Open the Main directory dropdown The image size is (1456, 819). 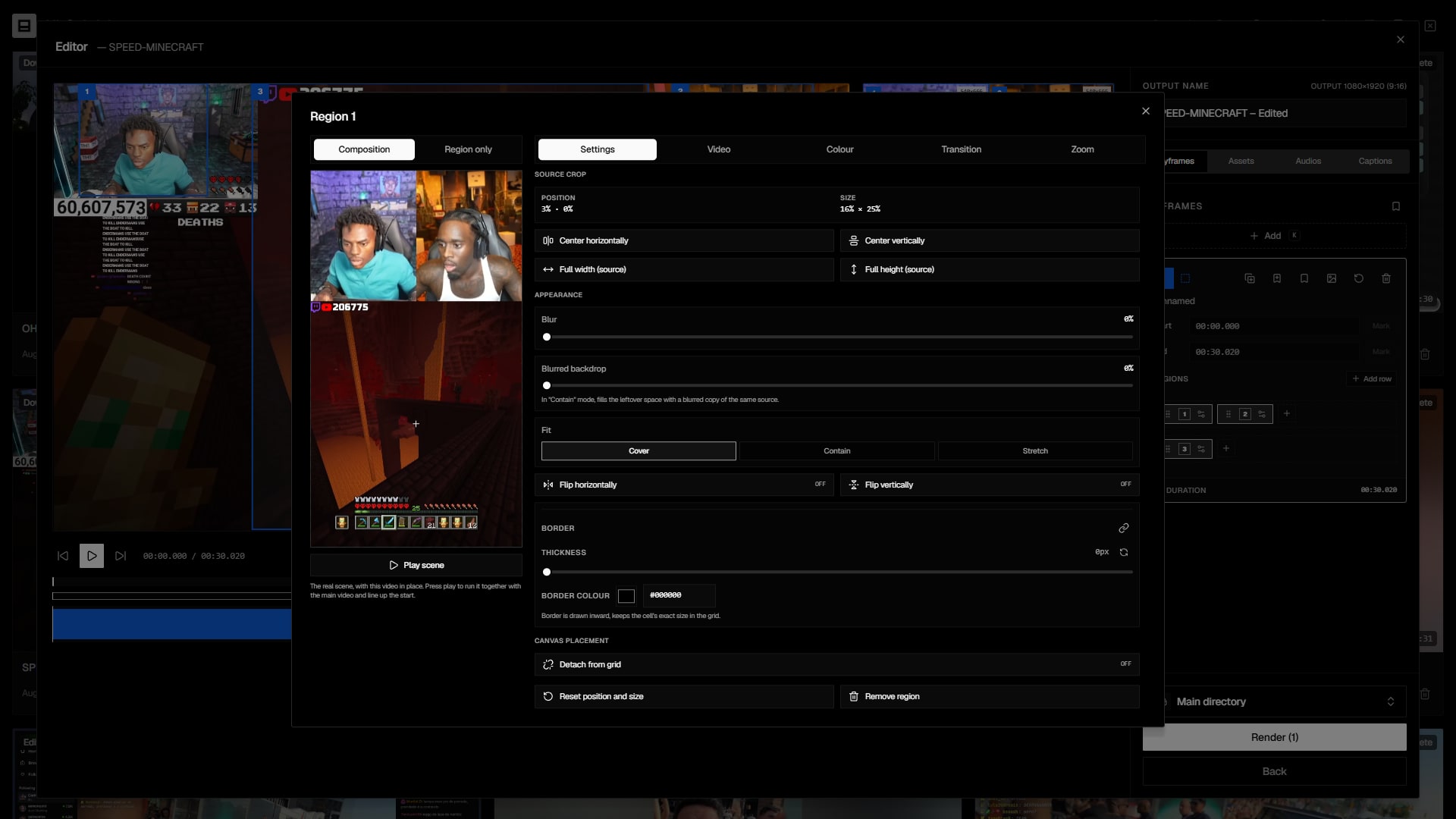click(1275, 701)
